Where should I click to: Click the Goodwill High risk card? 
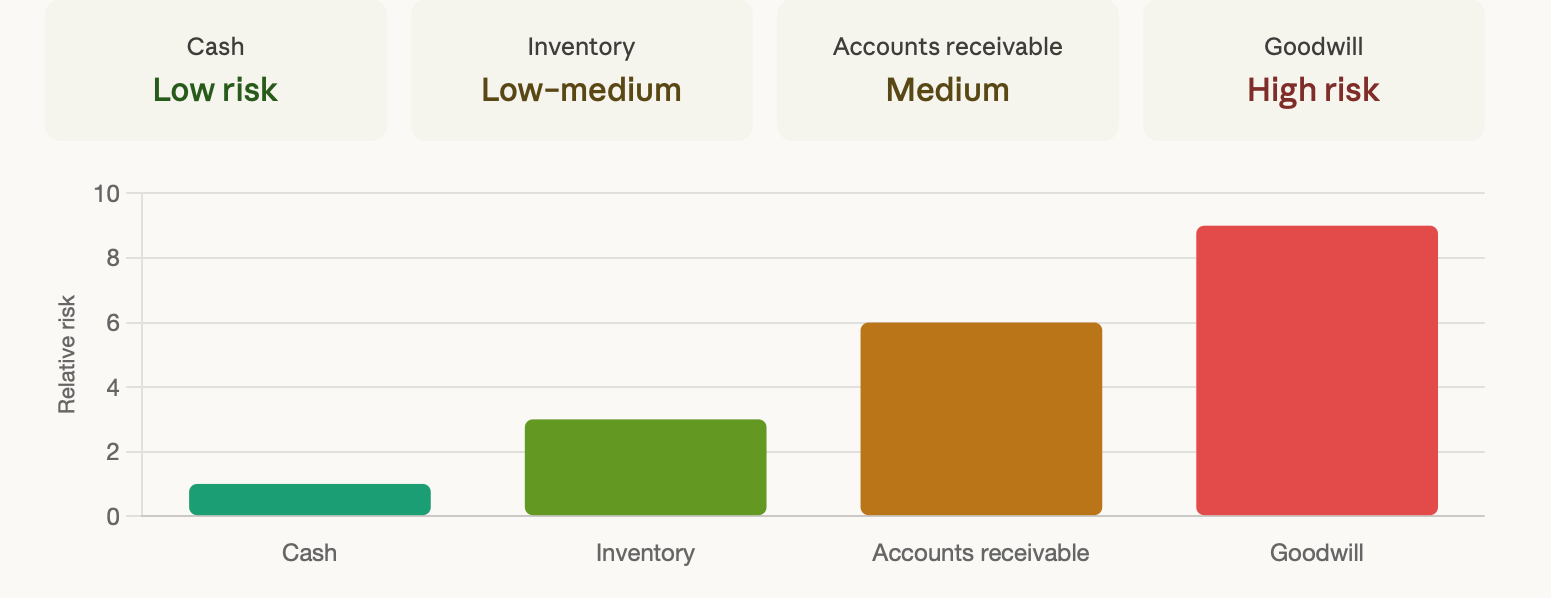1313,70
